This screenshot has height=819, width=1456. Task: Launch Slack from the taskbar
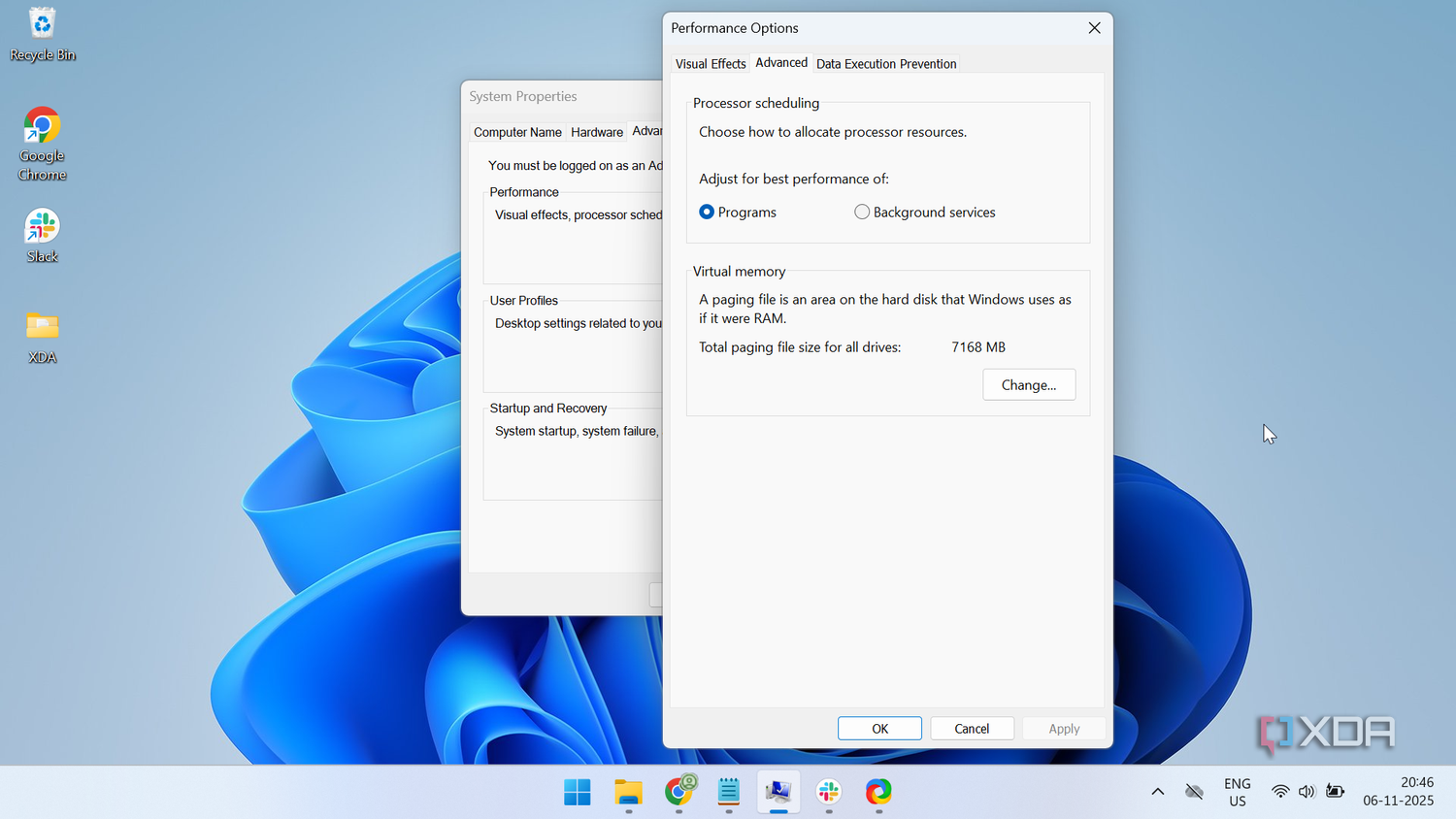point(828,793)
